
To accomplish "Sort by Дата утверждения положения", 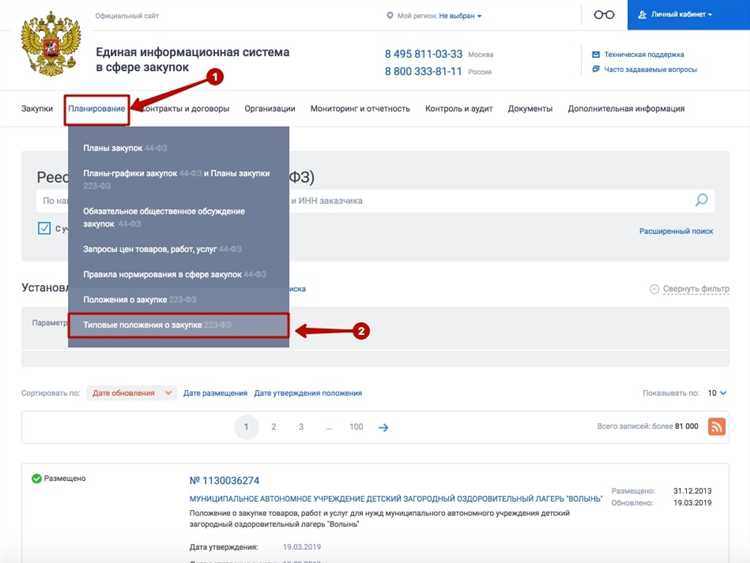I will tap(308, 393).
